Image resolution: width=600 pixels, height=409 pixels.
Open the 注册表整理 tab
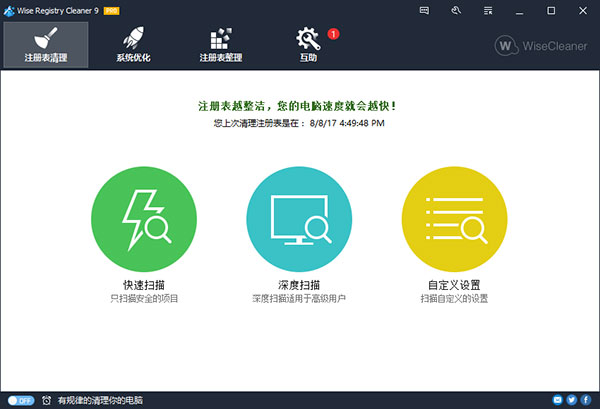[220, 43]
